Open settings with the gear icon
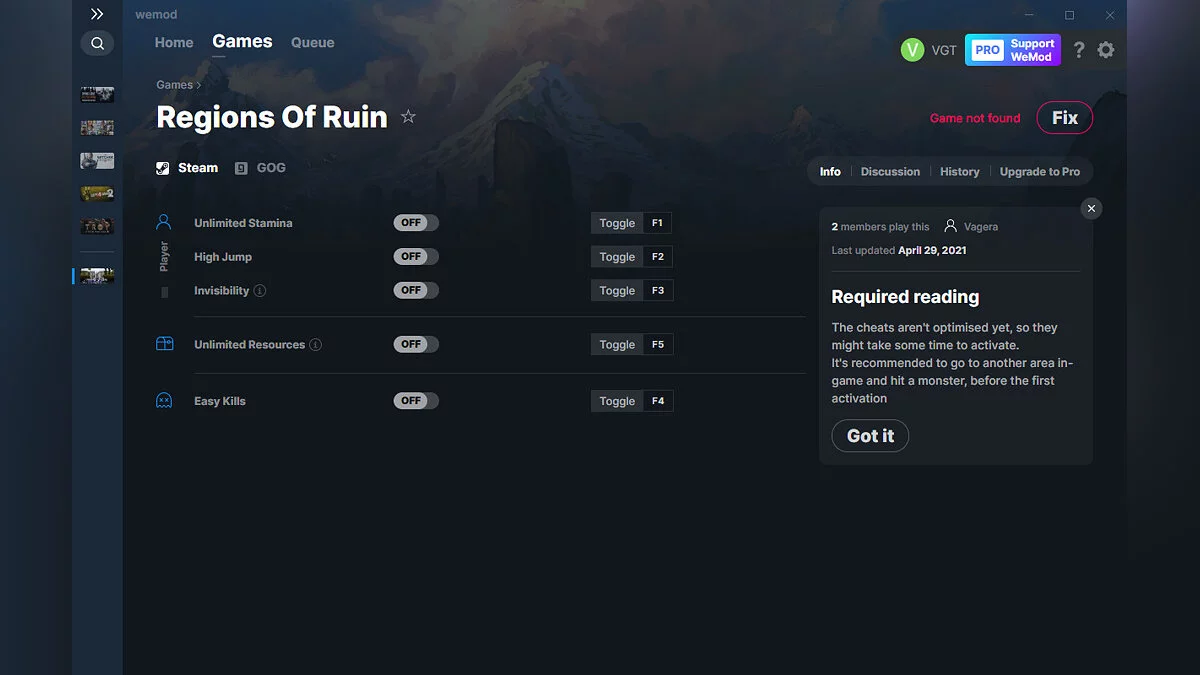1200x675 pixels. pos(1106,50)
